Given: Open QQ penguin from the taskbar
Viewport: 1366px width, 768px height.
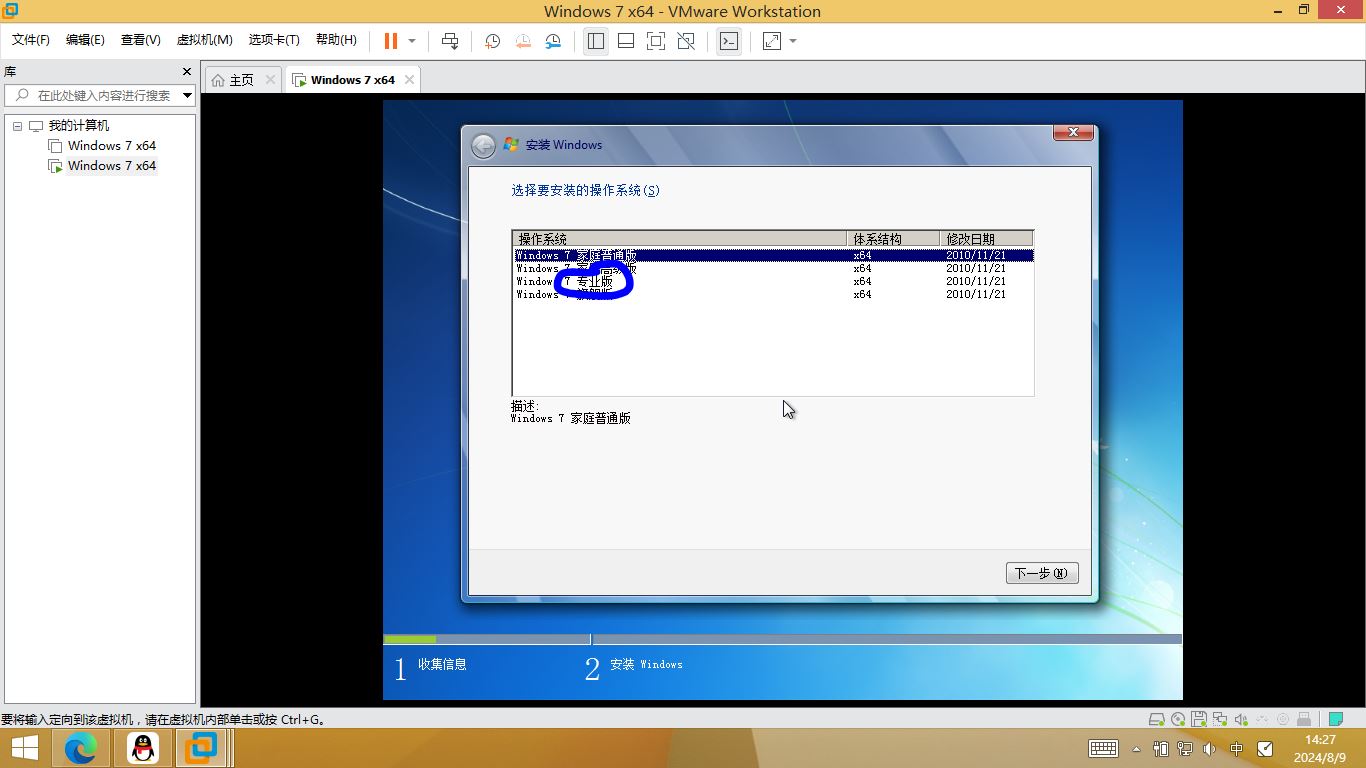Looking at the screenshot, I should (x=143, y=748).
